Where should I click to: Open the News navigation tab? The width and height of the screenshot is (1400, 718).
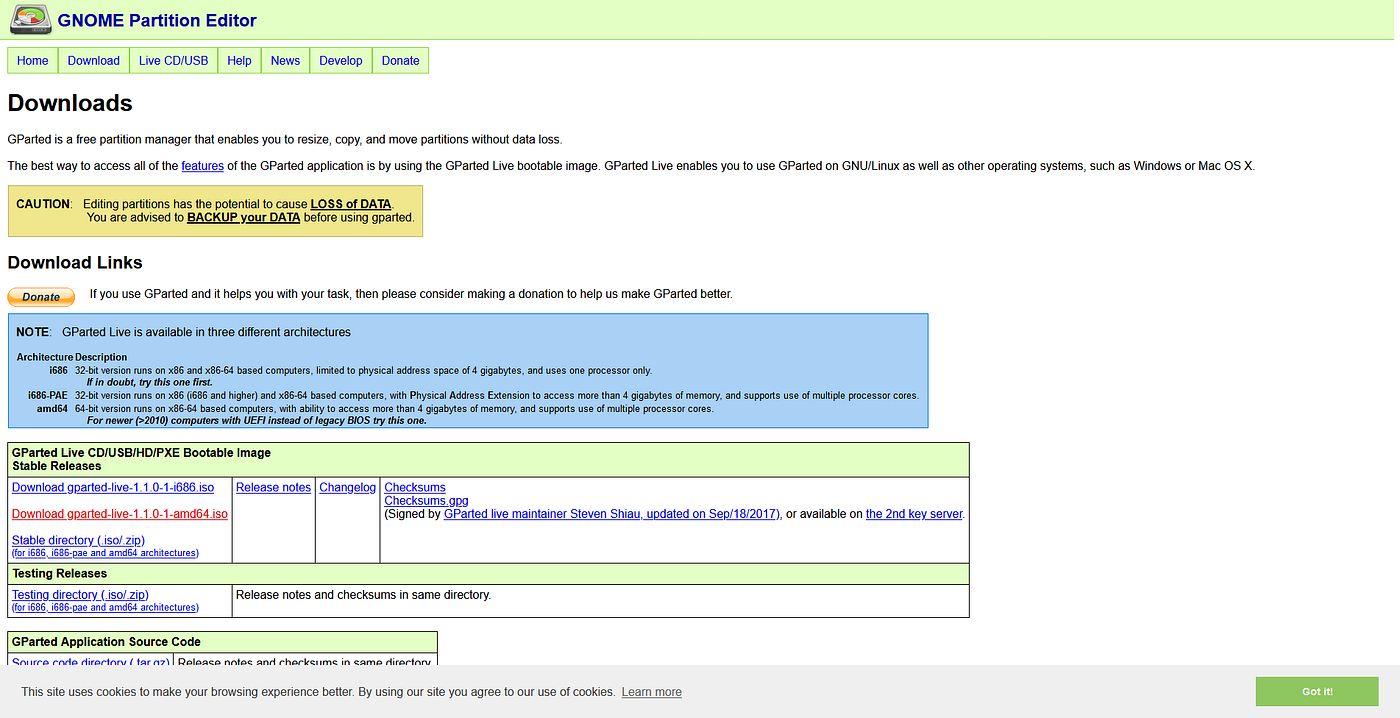pos(285,61)
